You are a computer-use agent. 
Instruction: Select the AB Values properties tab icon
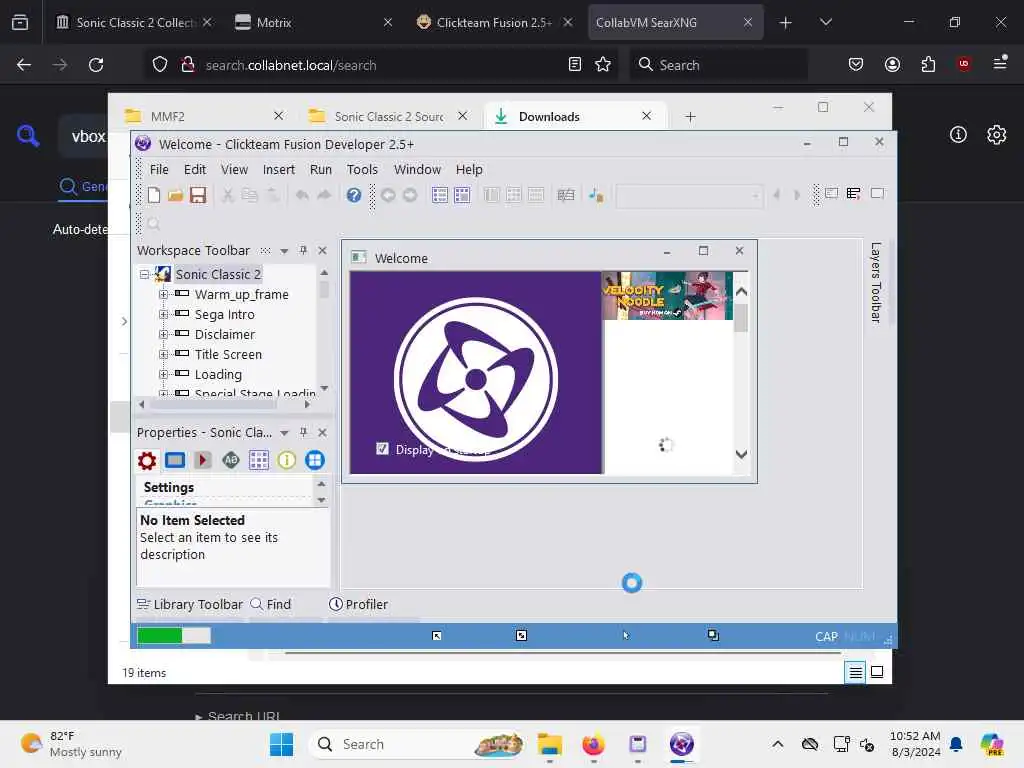point(231,460)
